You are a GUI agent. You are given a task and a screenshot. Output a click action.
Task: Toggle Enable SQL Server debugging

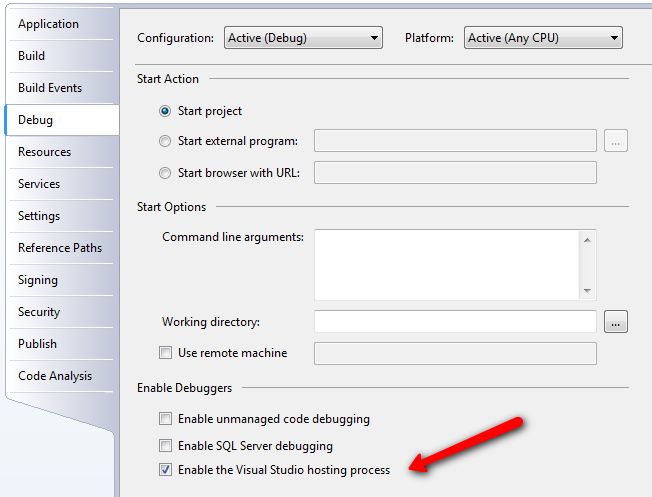click(165, 445)
